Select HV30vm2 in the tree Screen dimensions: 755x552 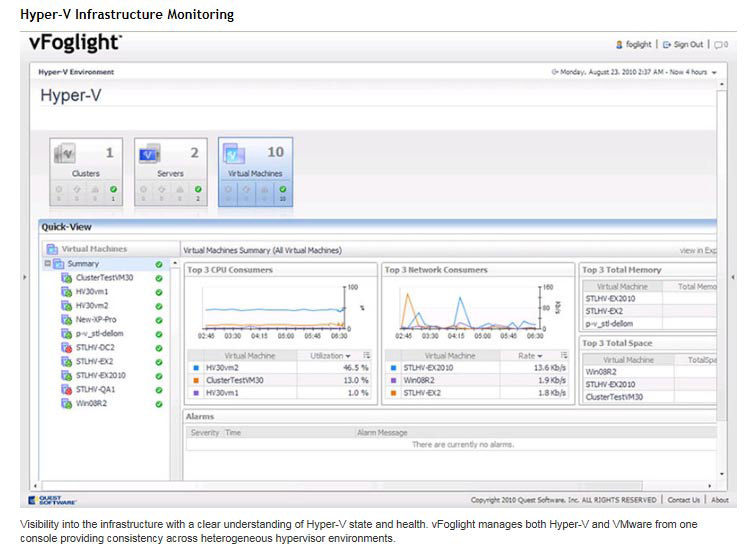click(91, 305)
